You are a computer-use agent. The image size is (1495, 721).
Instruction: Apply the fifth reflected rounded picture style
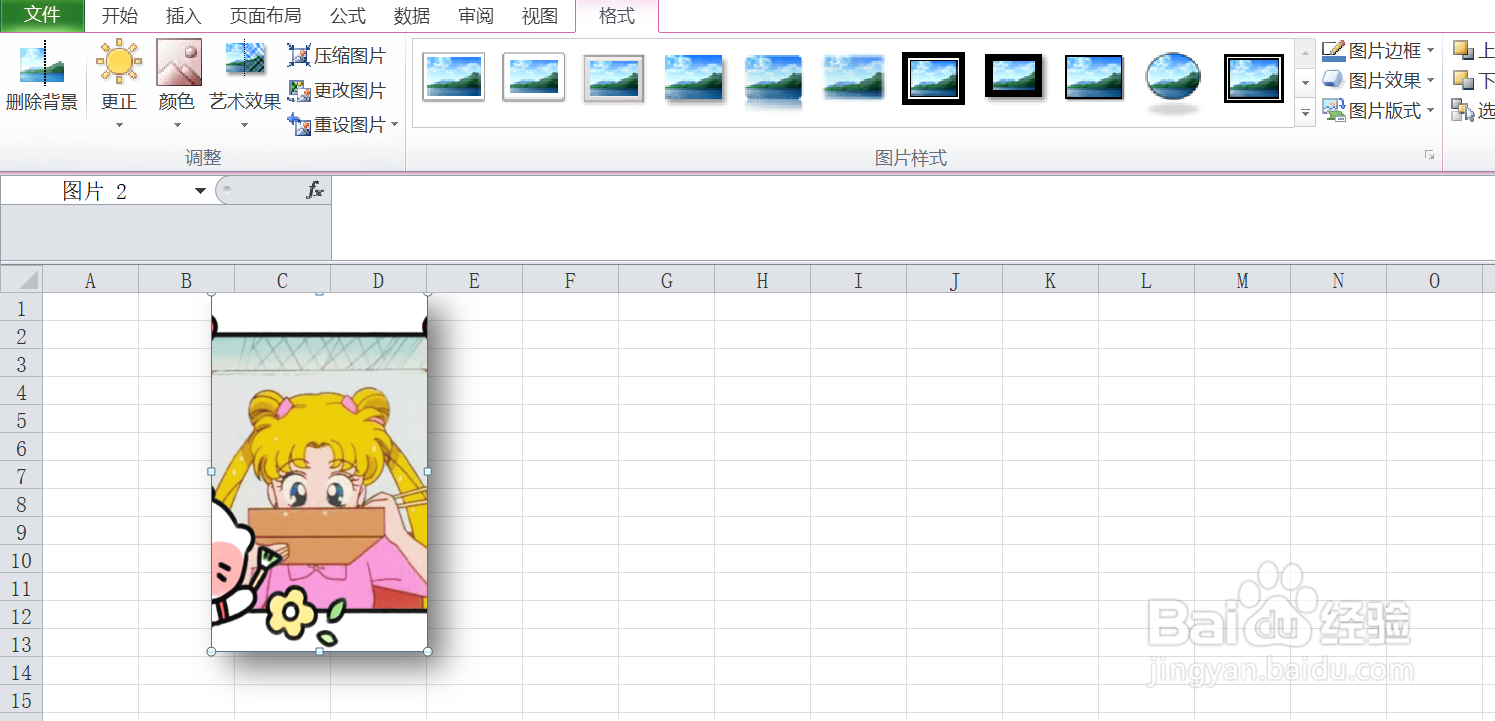point(774,80)
